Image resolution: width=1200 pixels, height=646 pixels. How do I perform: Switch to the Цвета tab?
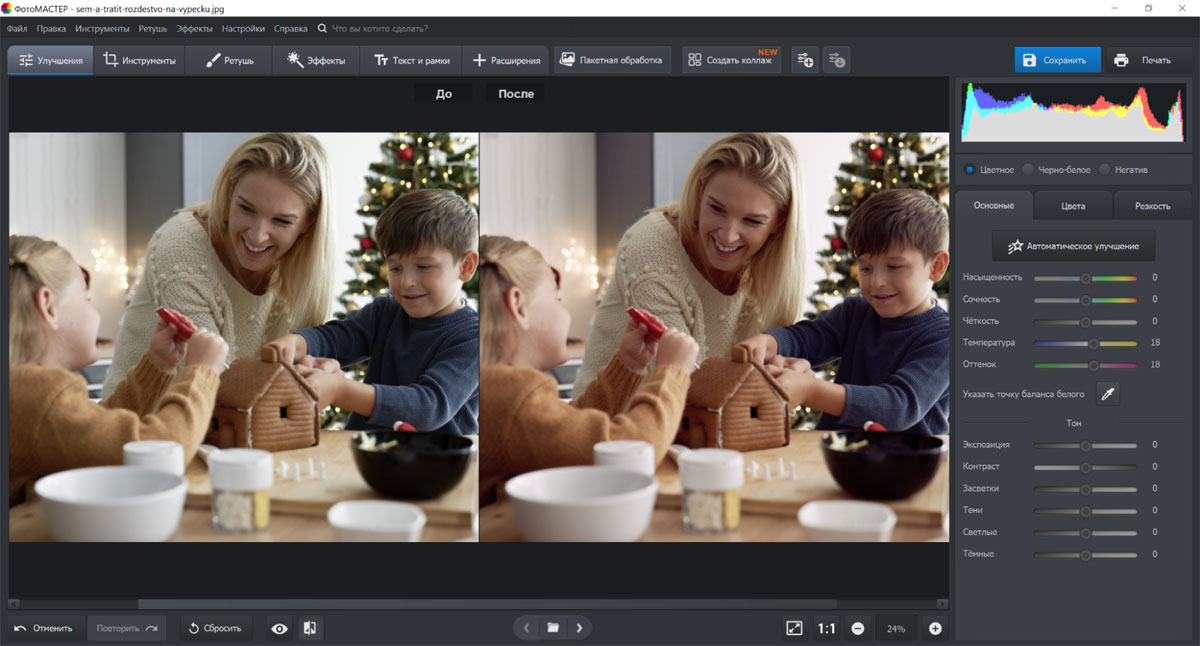[x=1073, y=206]
